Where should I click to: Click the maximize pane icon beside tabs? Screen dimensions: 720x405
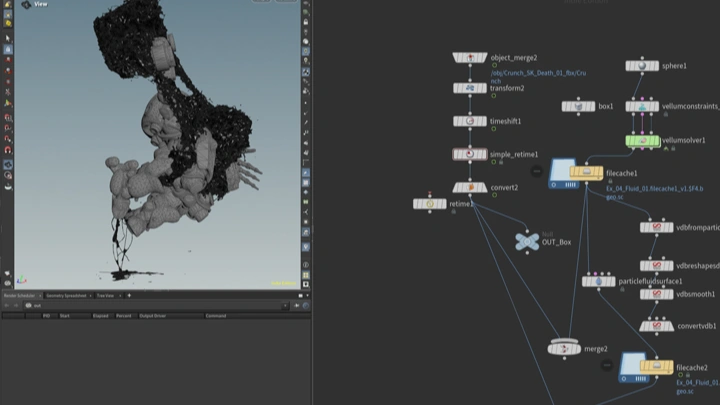[x=301, y=296]
